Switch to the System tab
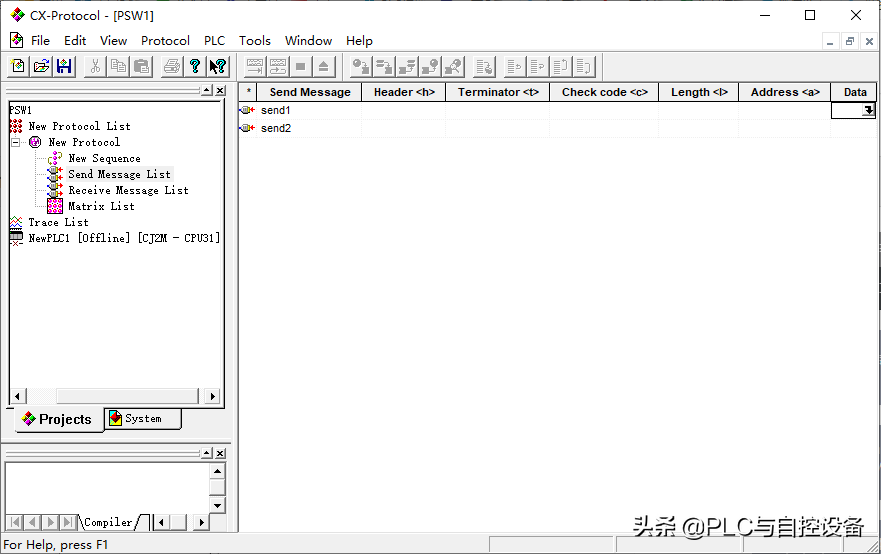The width and height of the screenshot is (881, 554). (x=143, y=419)
